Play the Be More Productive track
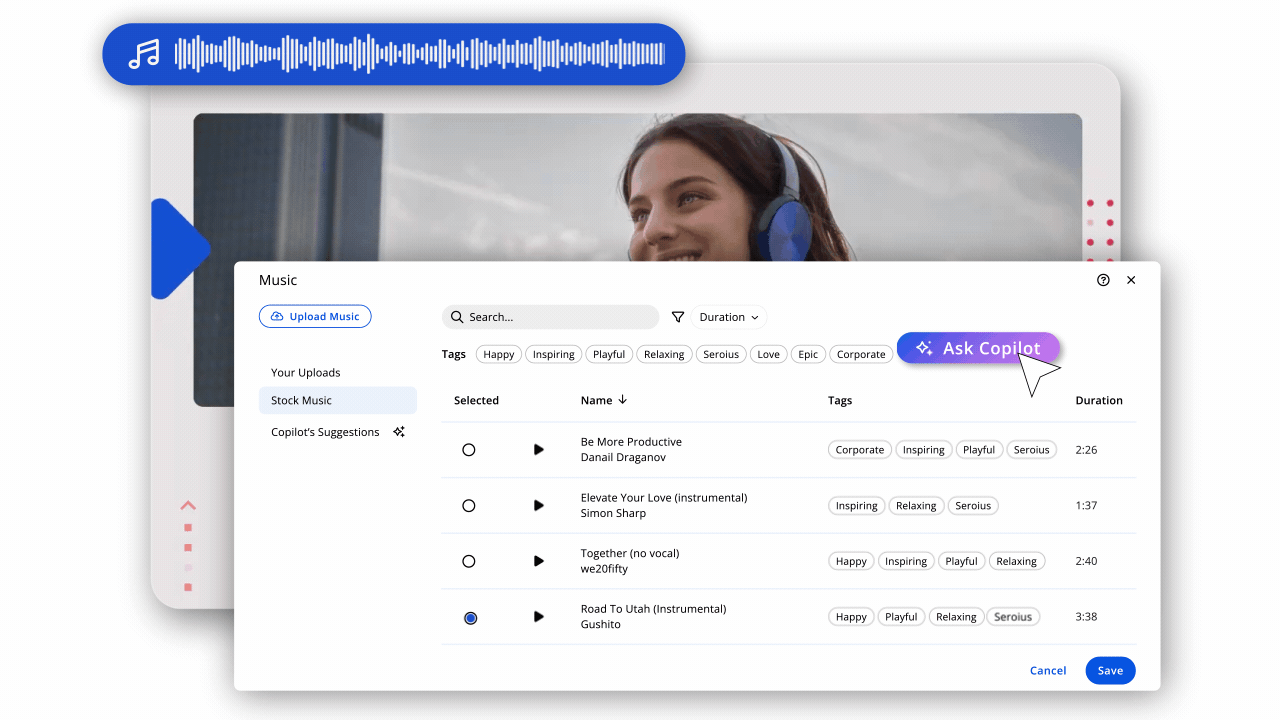Image resolution: width=1280 pixels, height=720 pixels. pos(538,450)
